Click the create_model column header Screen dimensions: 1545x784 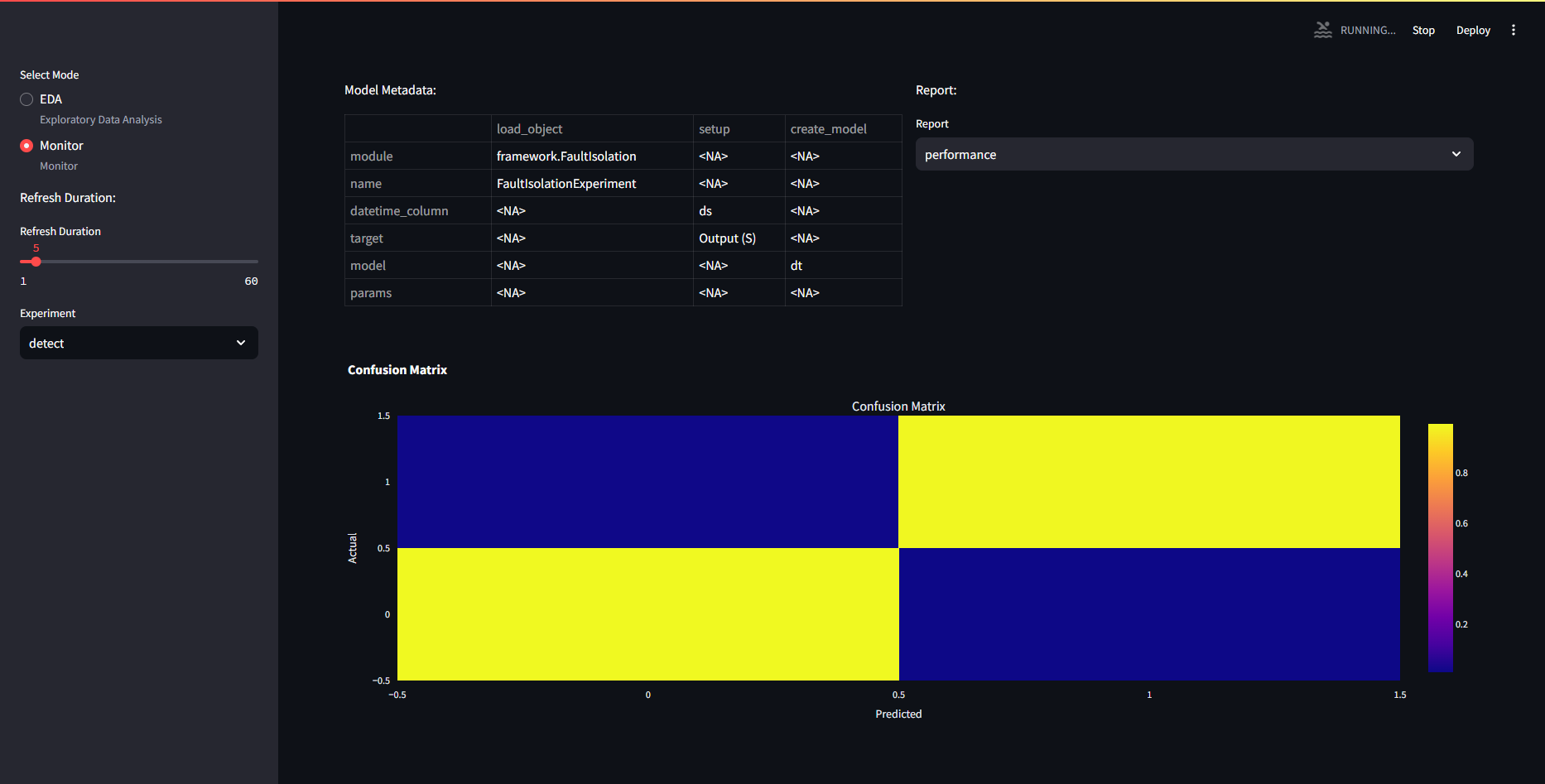[x=843, y=128]
